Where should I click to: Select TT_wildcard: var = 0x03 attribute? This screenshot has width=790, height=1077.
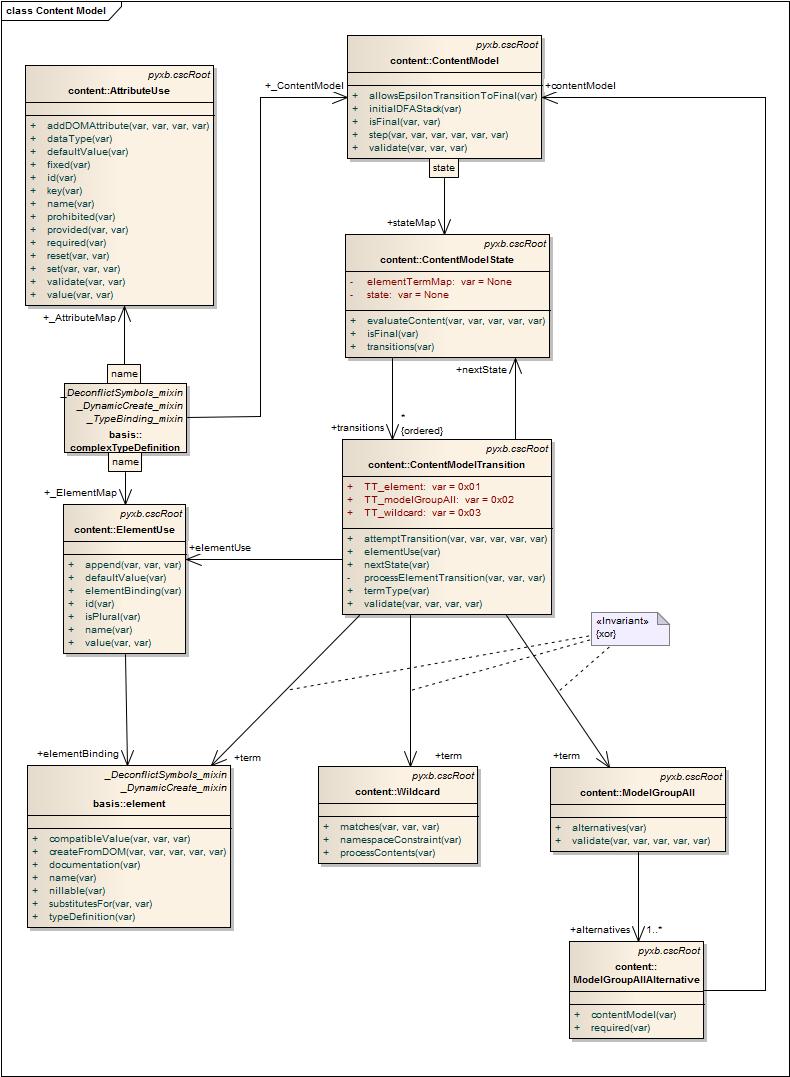coord(422,512)
